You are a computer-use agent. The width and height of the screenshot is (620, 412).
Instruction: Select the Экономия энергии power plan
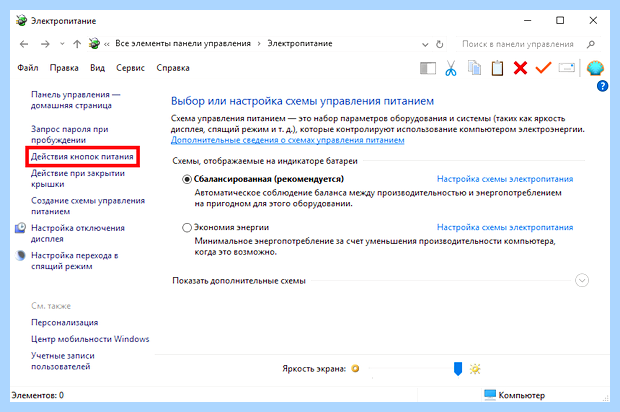(x=187, y=228)
